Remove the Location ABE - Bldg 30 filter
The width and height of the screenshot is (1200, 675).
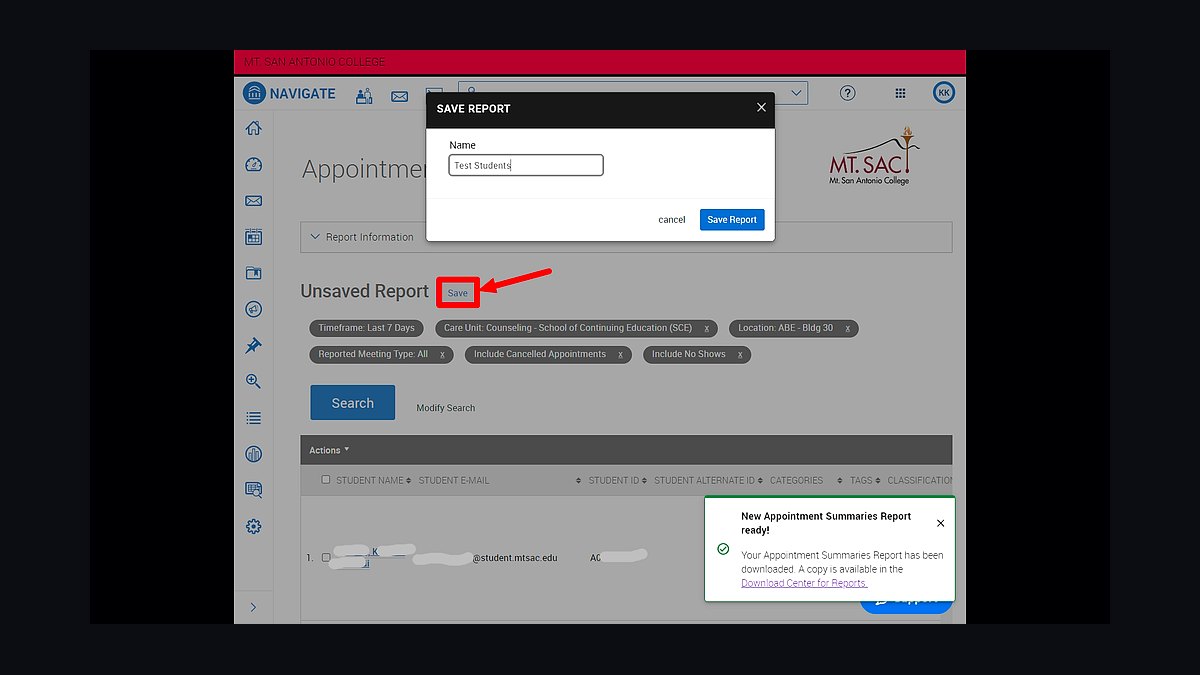847,328
